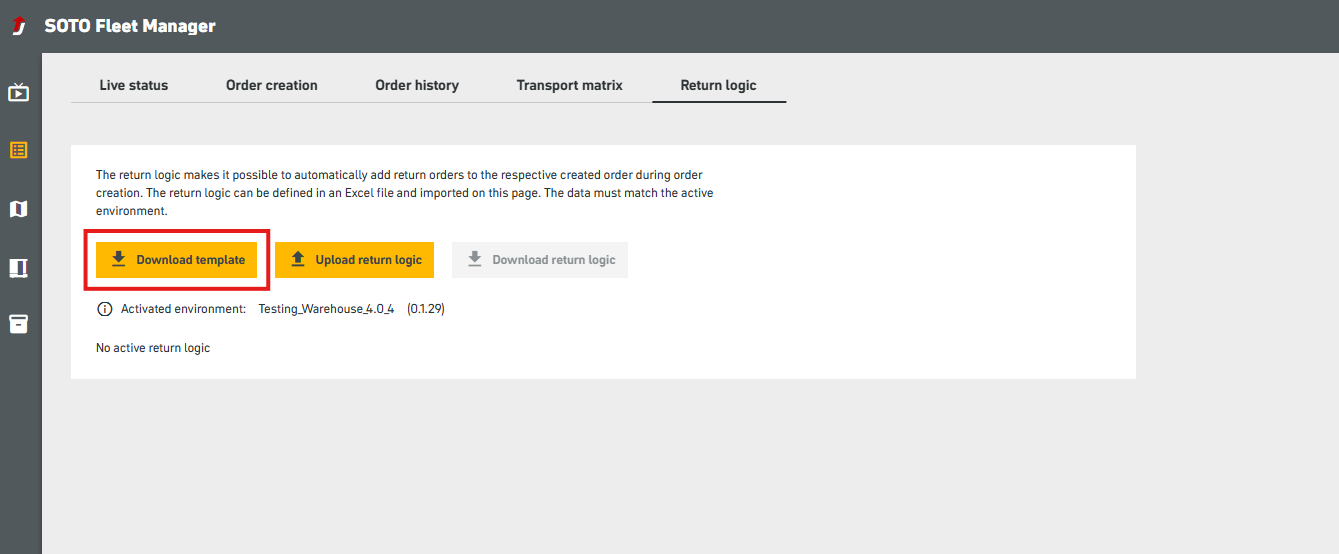Screen dimensions: 1339x554
Task: Click the Testing_Warehouse_4.0_4 environment name
Action: click(x=326, y=309)
